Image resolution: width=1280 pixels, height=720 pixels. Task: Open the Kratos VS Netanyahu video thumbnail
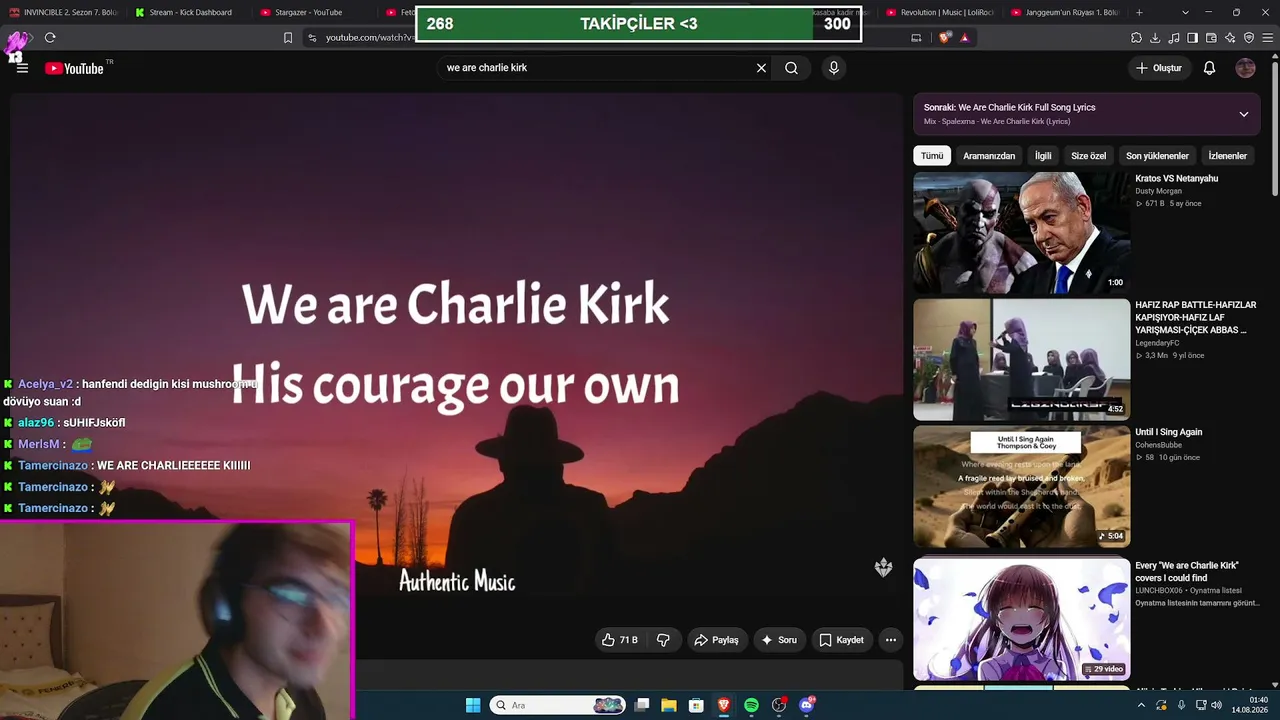[1021, 233]
